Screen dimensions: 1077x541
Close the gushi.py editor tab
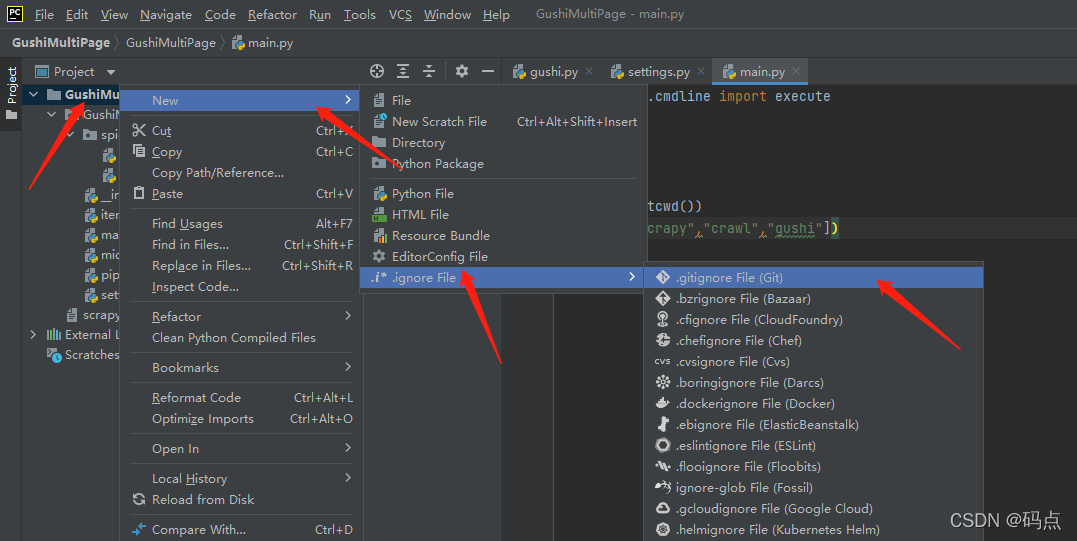click(x=589, y=71)
